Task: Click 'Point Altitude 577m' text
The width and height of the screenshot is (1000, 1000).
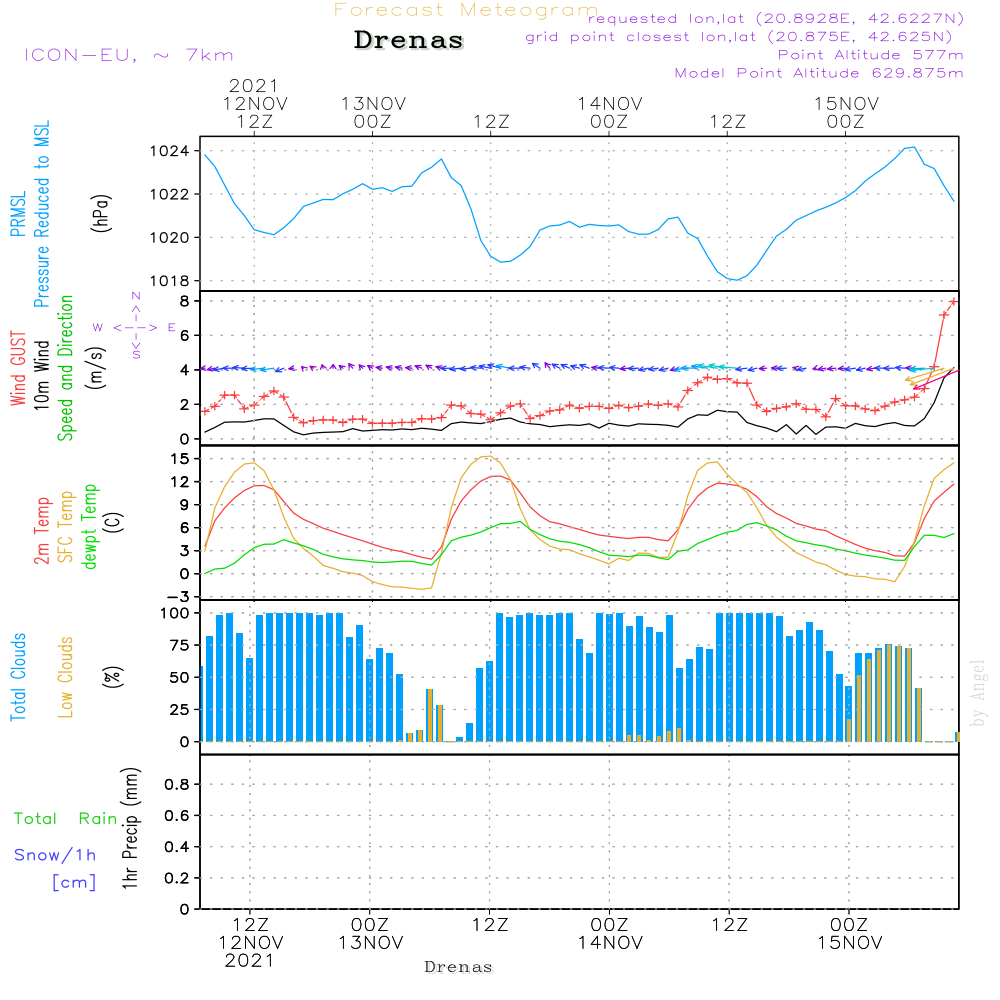Action: pos(871,55)
